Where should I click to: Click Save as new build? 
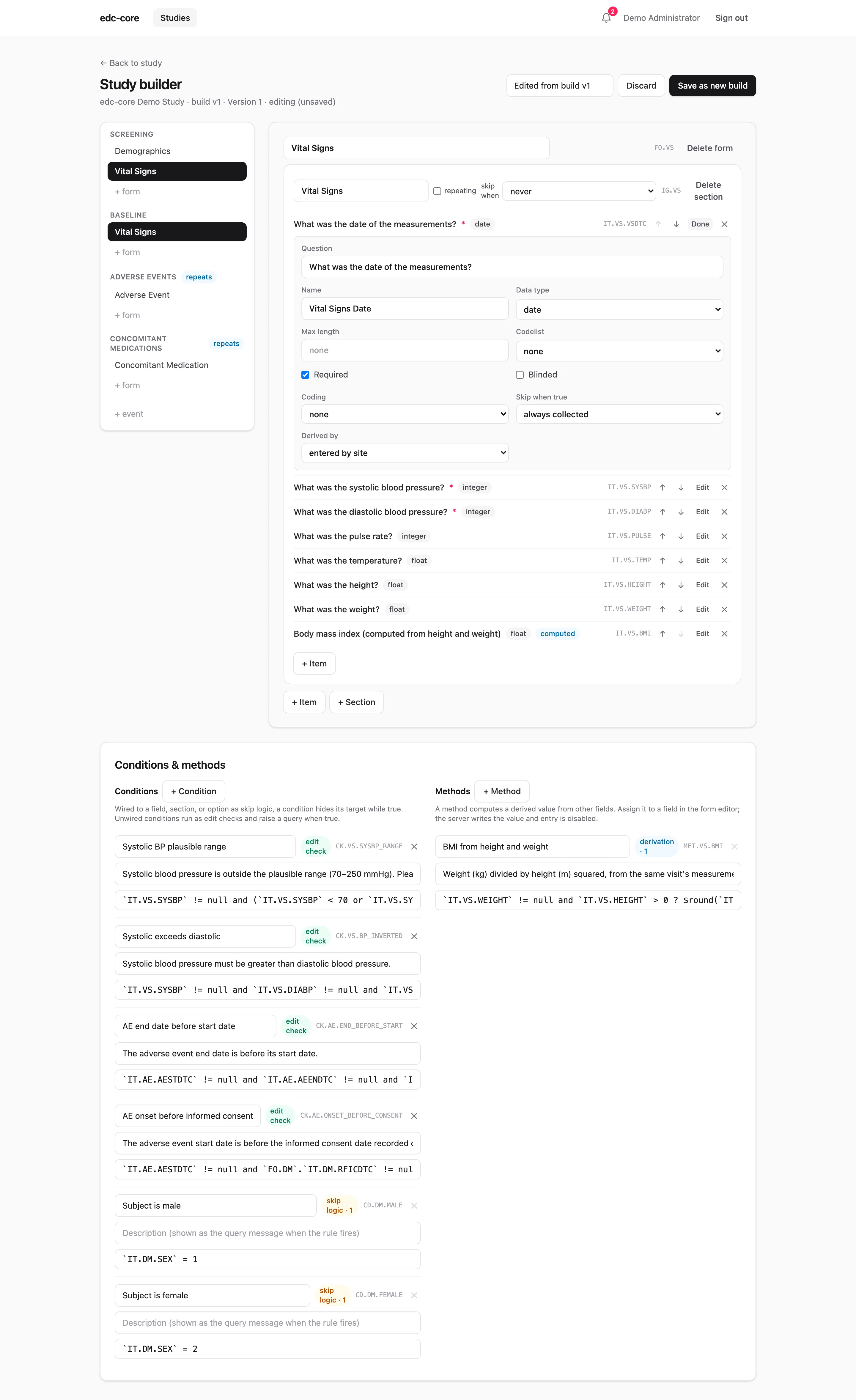[x=712, y=86]
